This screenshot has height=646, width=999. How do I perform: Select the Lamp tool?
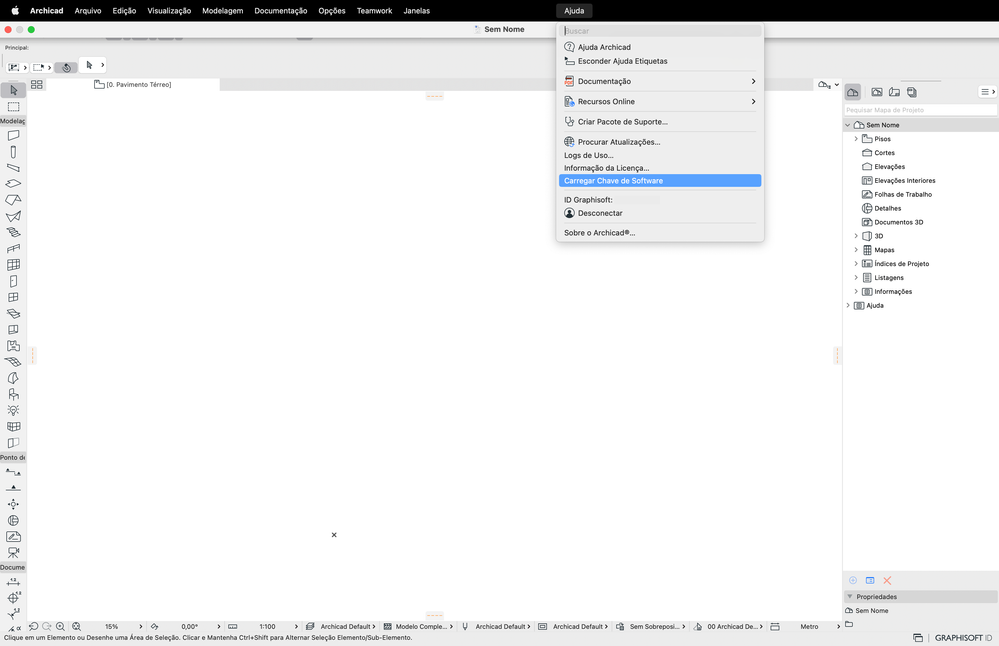[13, 411]
